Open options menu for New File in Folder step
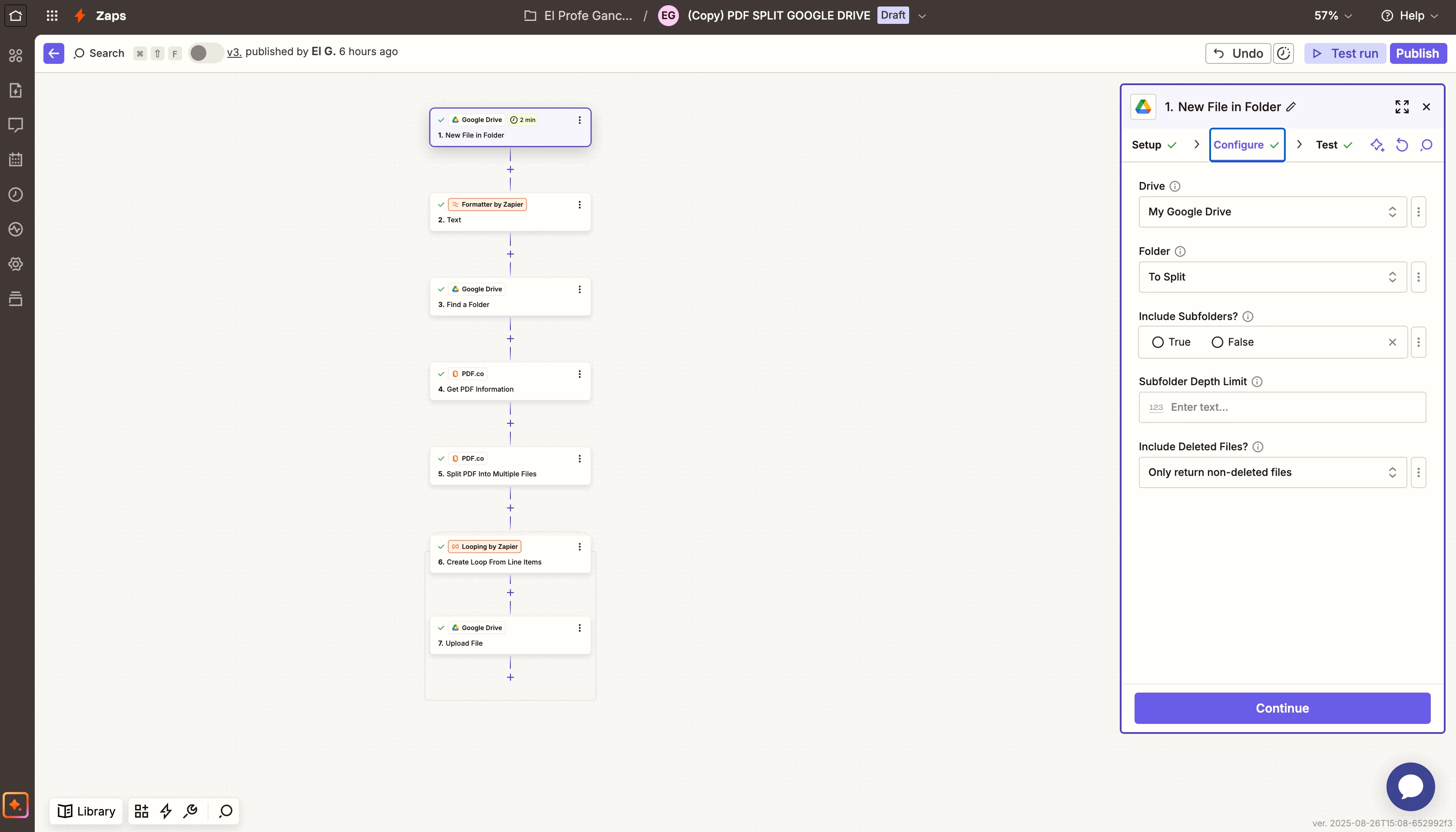The image size is (1456, 832). coord(579,120)
